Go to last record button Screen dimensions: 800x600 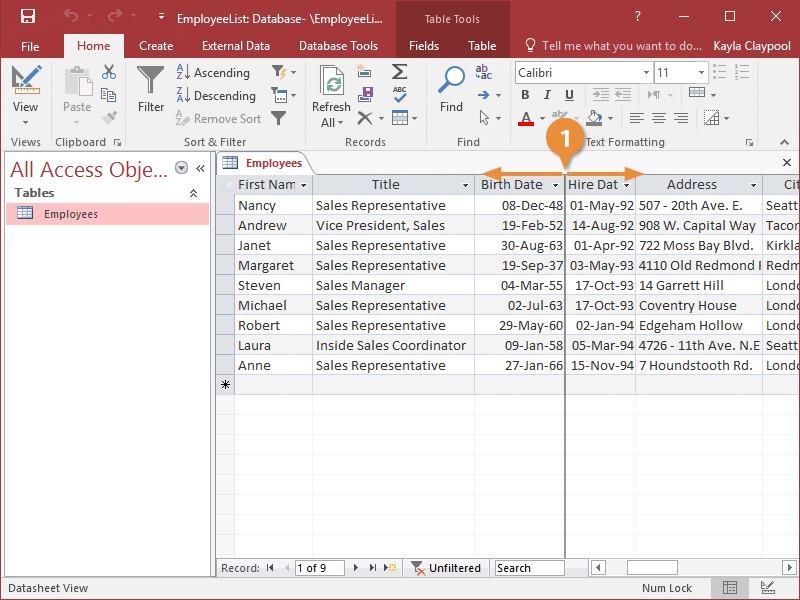click(373, 568)
